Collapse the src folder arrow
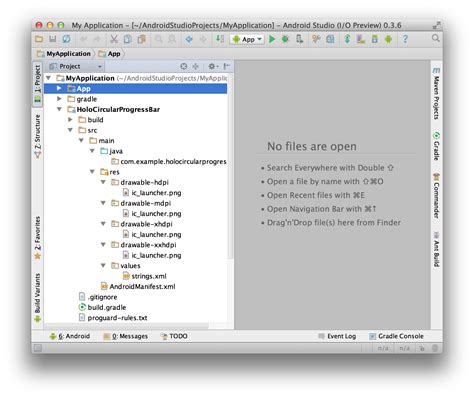Image resolution: width=474 pixels, height=397 pixels. click(70, 130)
